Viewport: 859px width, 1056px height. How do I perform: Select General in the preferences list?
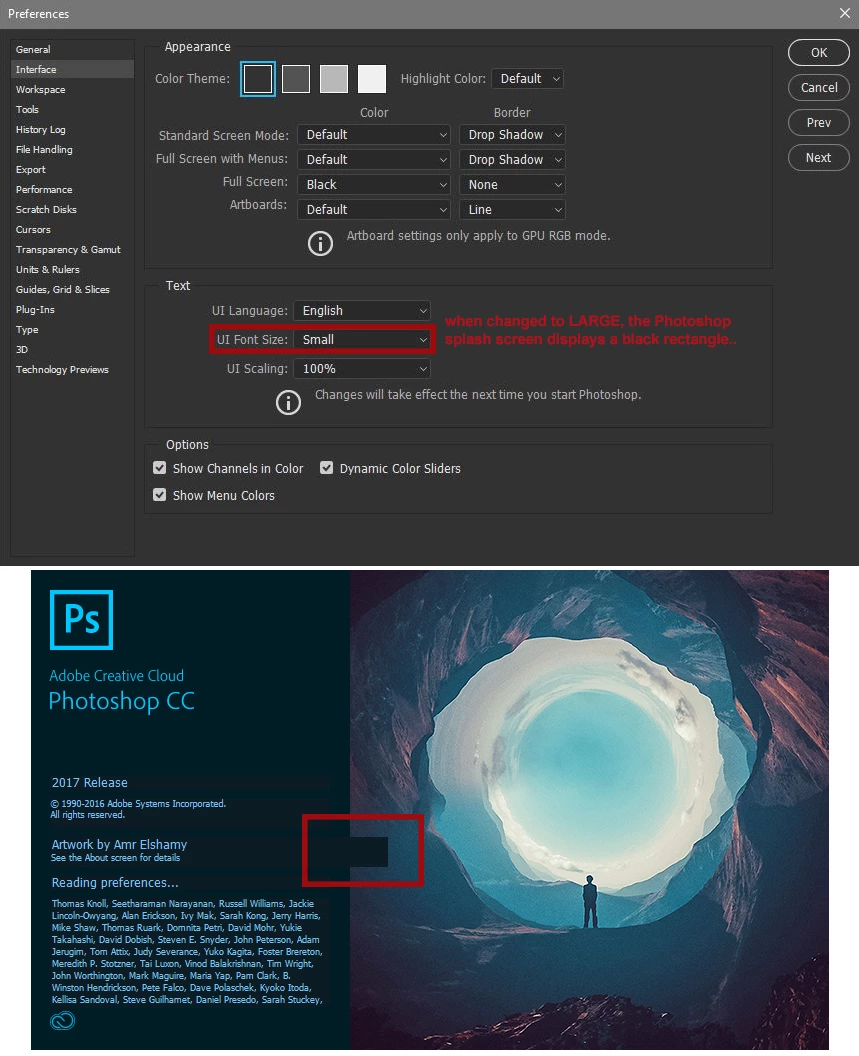(x=72, y=49)
